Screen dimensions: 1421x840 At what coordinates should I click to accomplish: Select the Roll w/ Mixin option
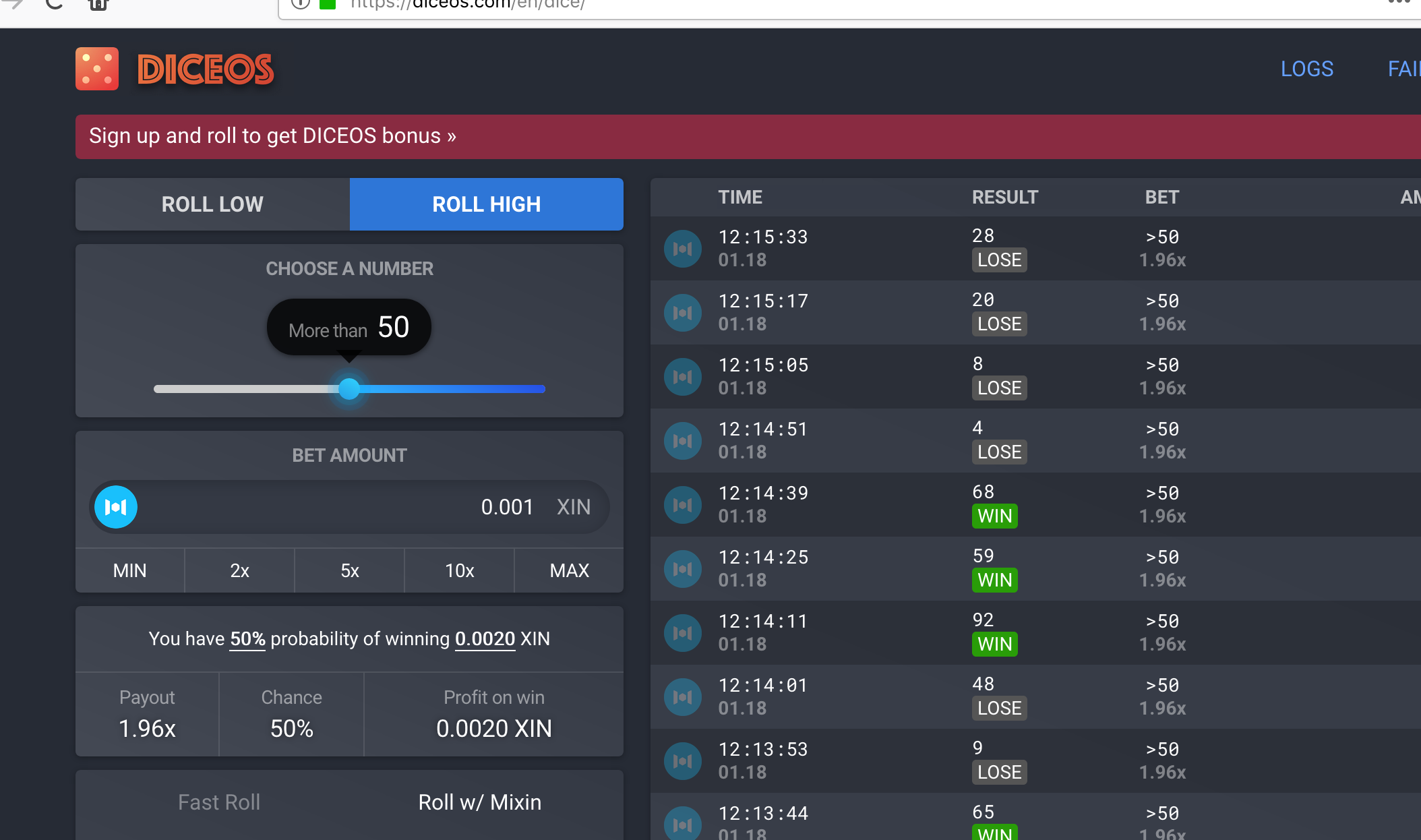click(x=479, y=802)
